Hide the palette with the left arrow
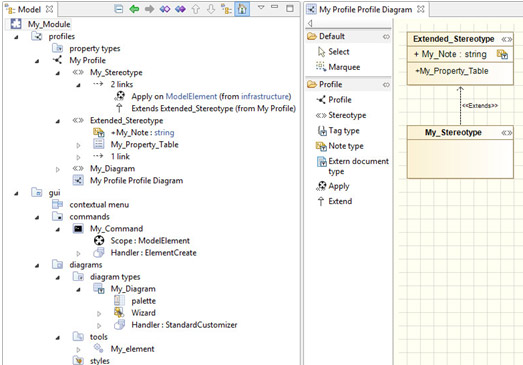Screen dimensions: 523x365 [x=310, y=23]
